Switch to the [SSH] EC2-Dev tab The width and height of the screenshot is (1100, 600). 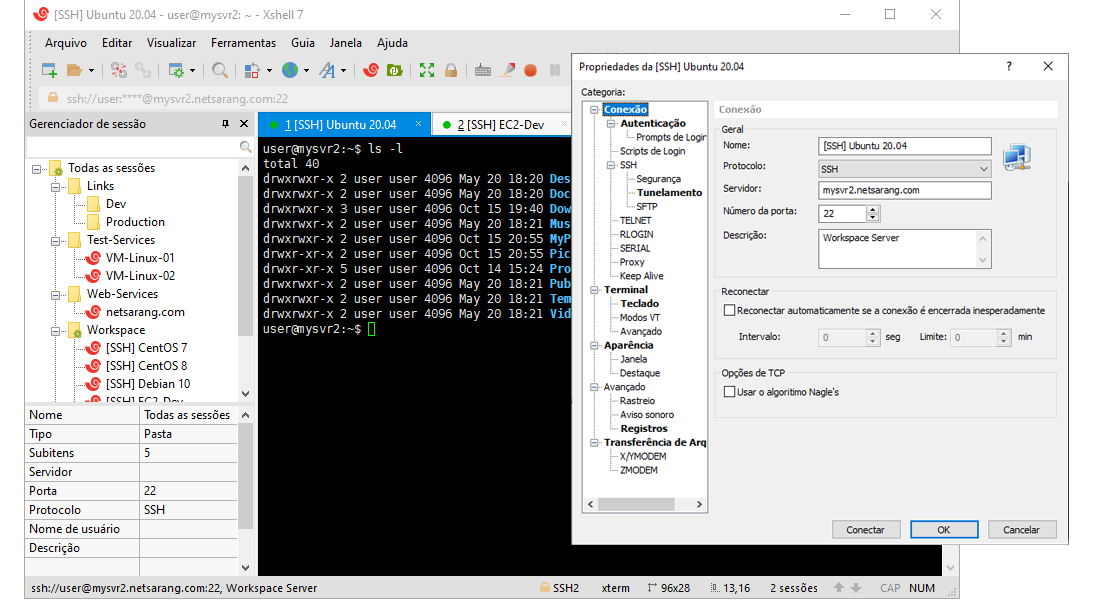(x=501, y=125)
